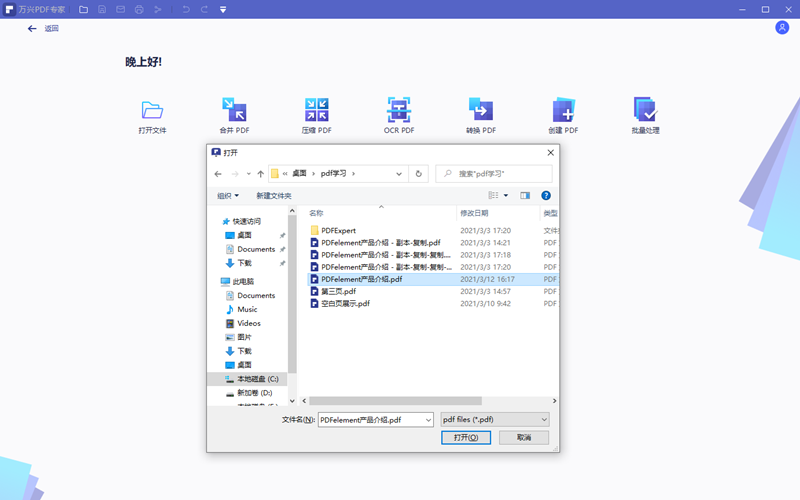
Task: Click the 新建文件夹 new folder menu item
Action: click(274, 196)
